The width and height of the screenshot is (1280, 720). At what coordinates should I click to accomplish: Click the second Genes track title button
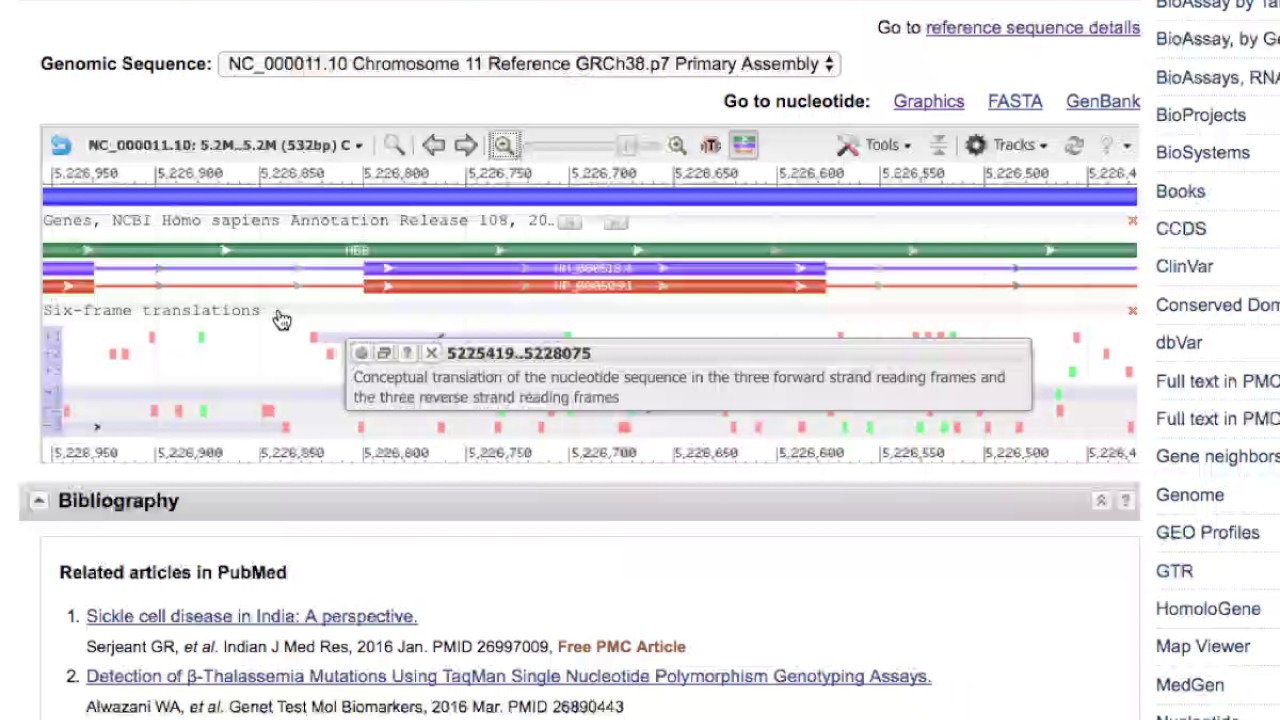point(616,222)
